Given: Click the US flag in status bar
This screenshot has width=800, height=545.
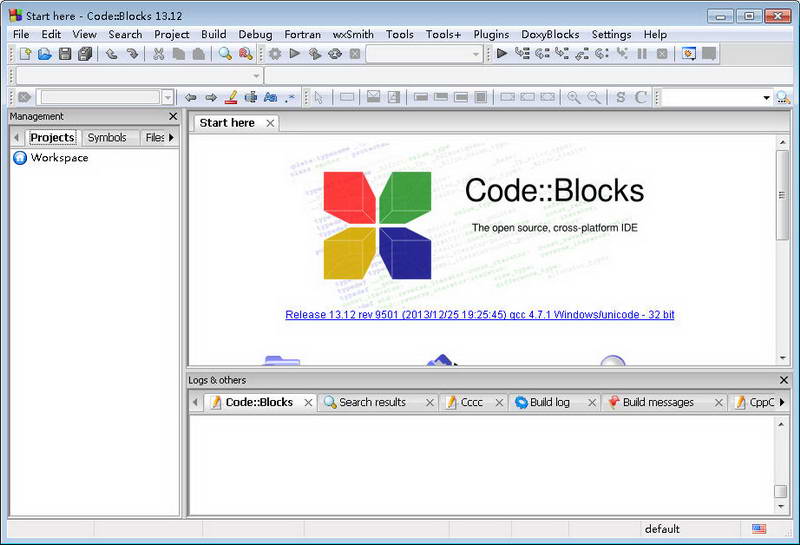Looking at the screenshot, I should pos(759,529).
